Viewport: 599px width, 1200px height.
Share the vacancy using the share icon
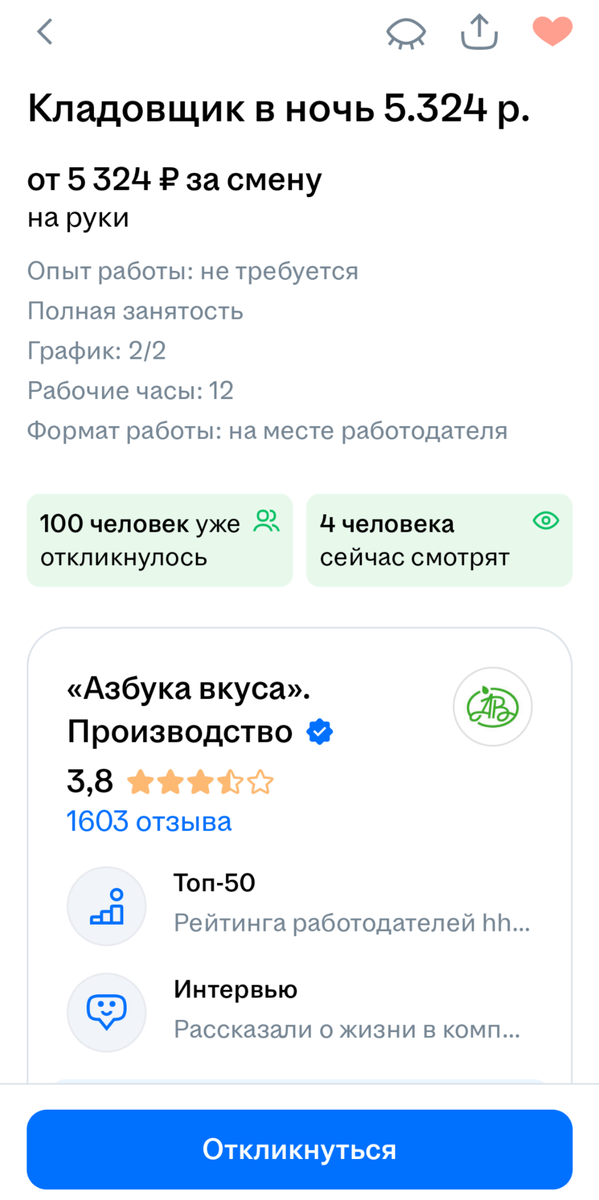[479, 30]
